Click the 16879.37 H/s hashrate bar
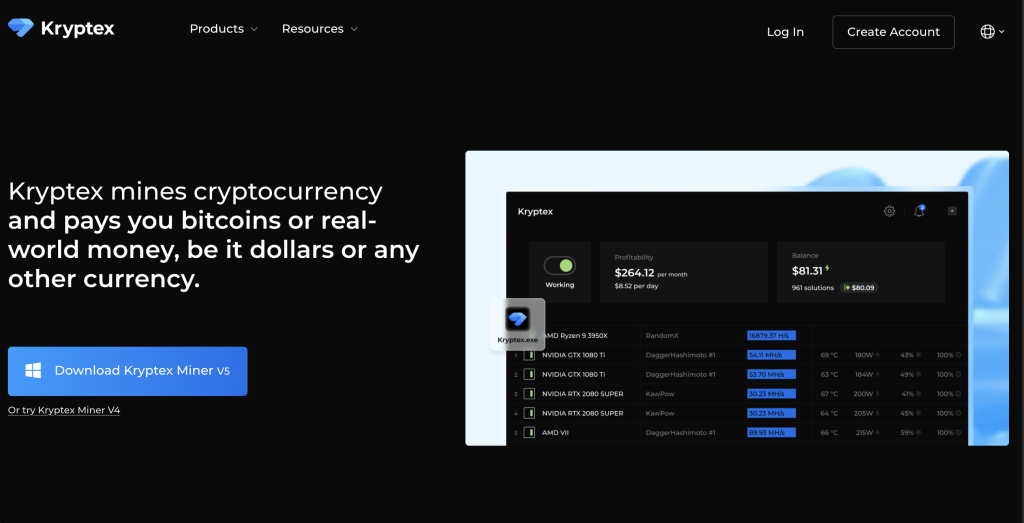Image resolution: width=1024 pixels, height=523 pixels. coord(771,336)
